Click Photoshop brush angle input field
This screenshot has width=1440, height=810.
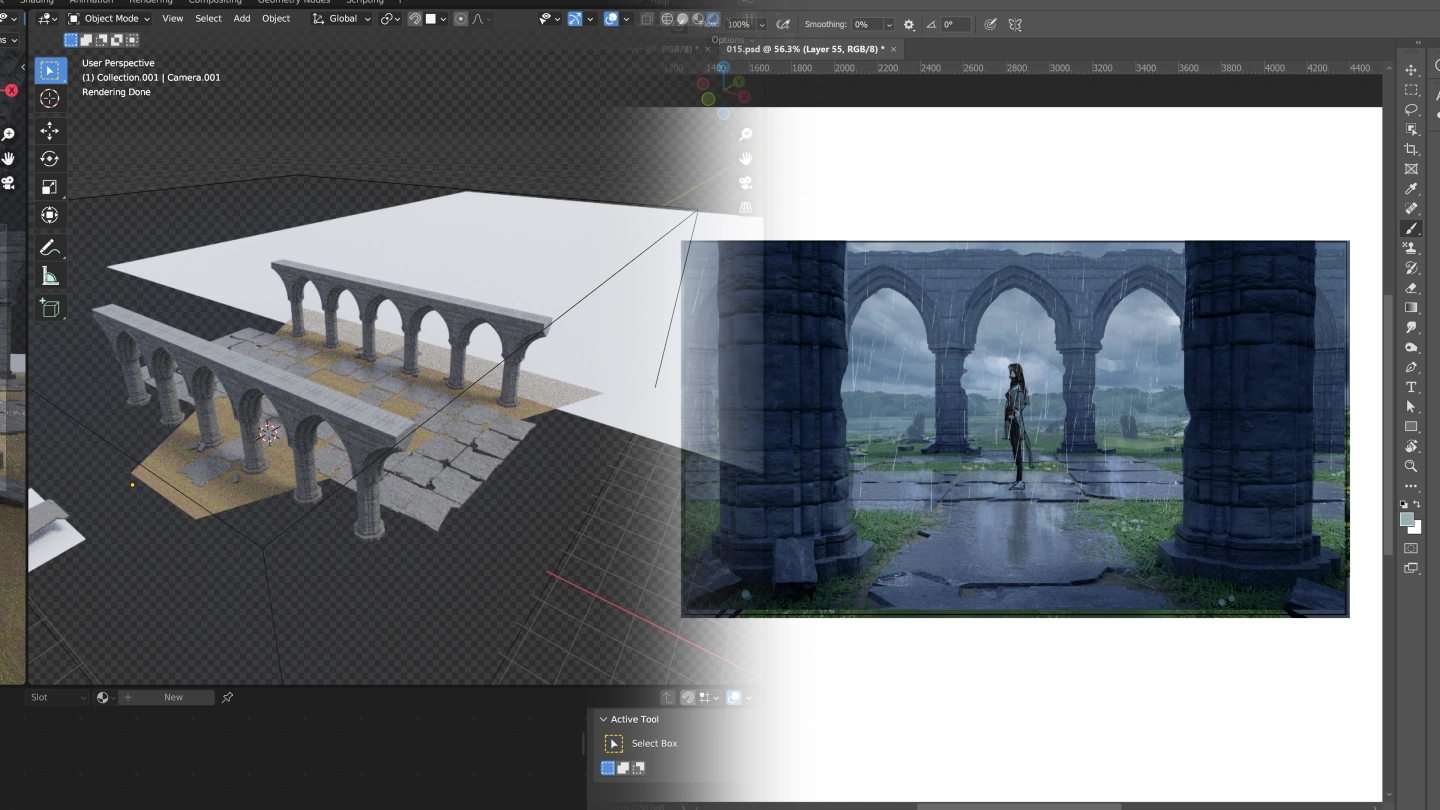click(957, 24)
